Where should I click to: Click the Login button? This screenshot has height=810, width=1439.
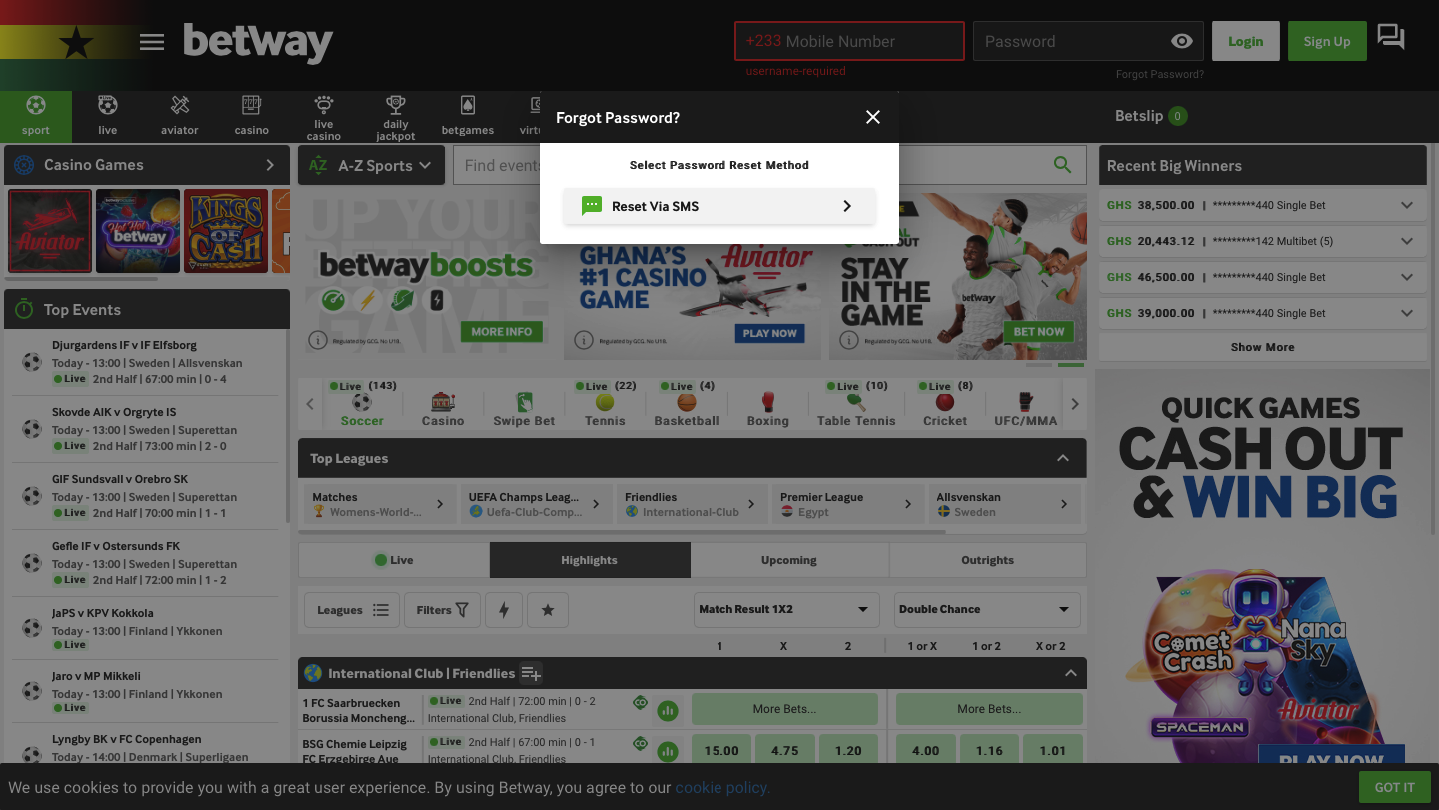[1245, 41]
